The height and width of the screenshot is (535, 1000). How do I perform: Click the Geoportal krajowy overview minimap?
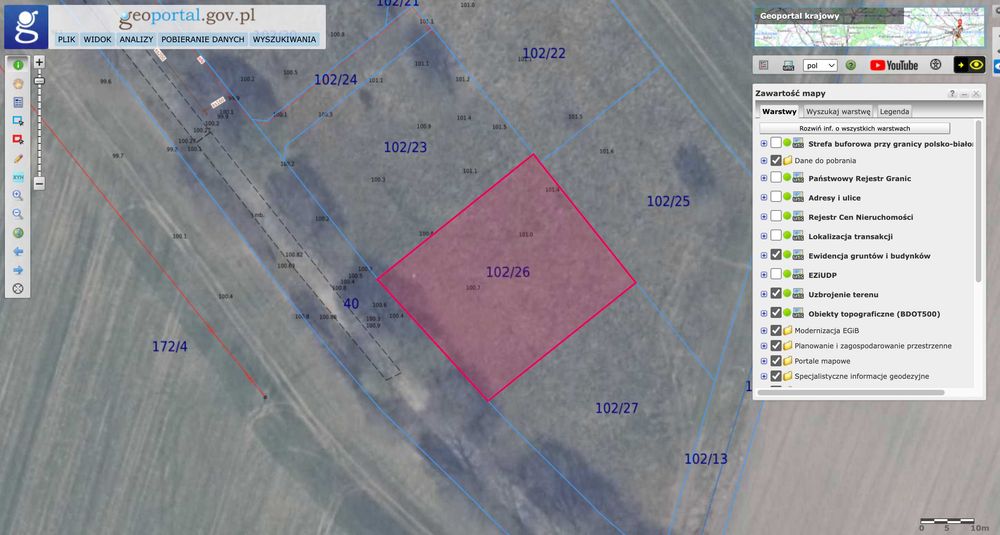(869, 27)
